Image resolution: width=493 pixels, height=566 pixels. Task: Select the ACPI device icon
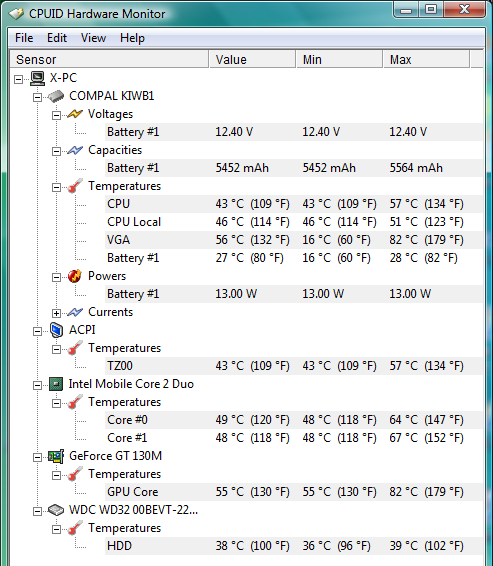(56, 330)
